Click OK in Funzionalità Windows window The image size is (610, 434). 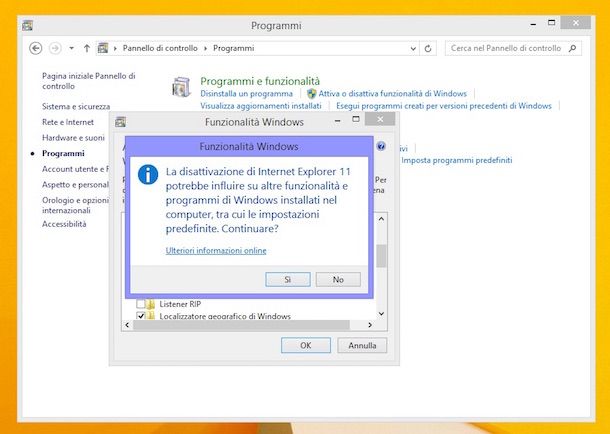[306, 345]
